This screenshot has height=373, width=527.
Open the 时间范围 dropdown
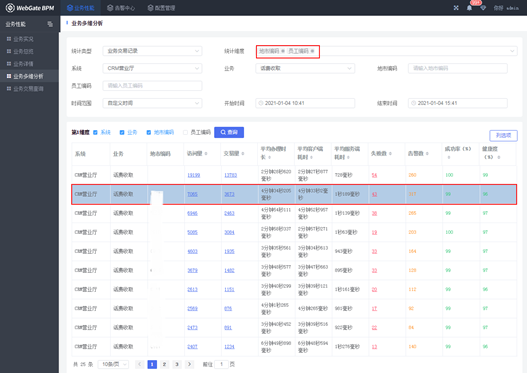click(x=152, y=103)
